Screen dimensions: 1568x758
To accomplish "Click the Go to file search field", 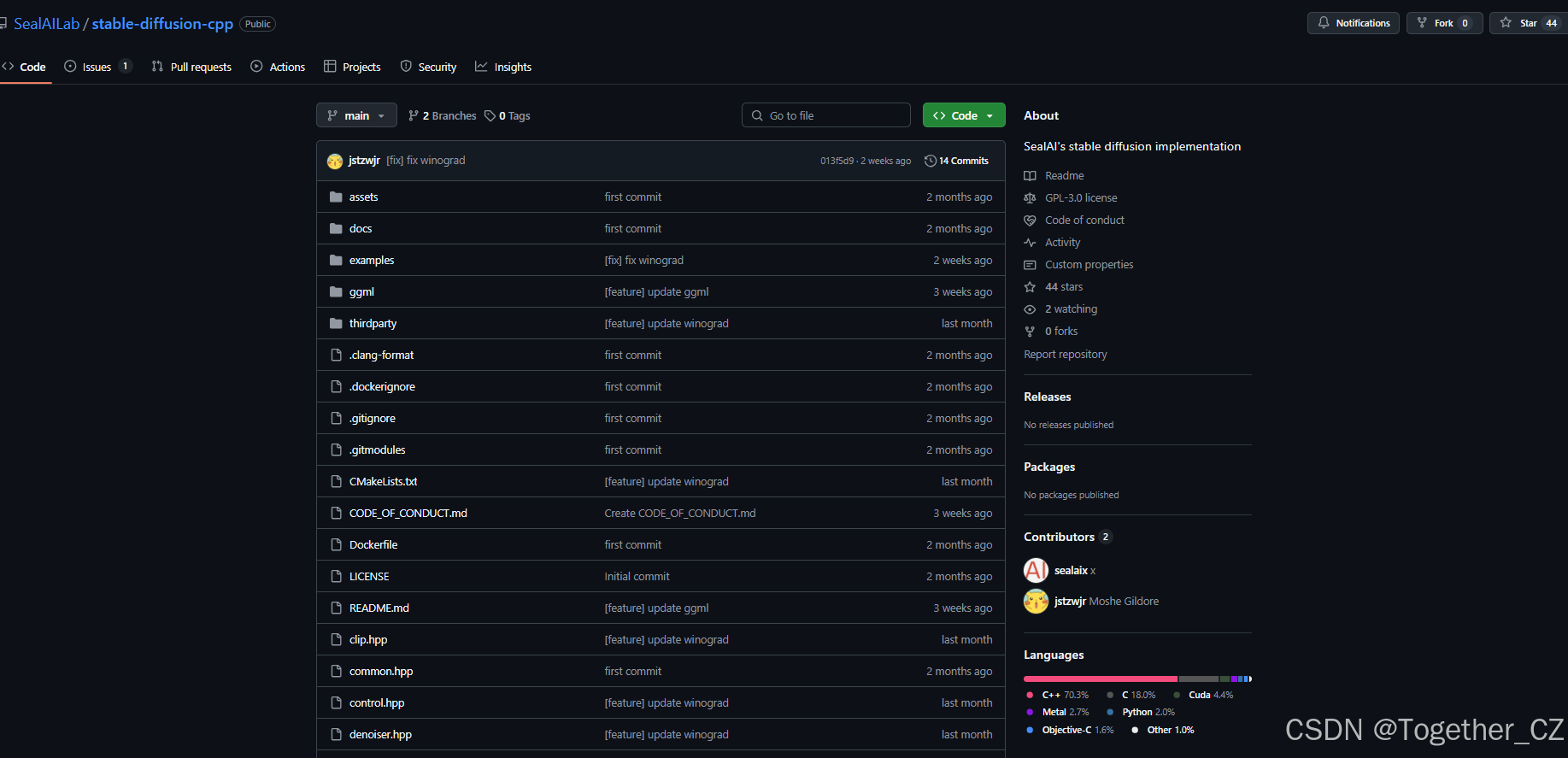I will click(826, 115).
